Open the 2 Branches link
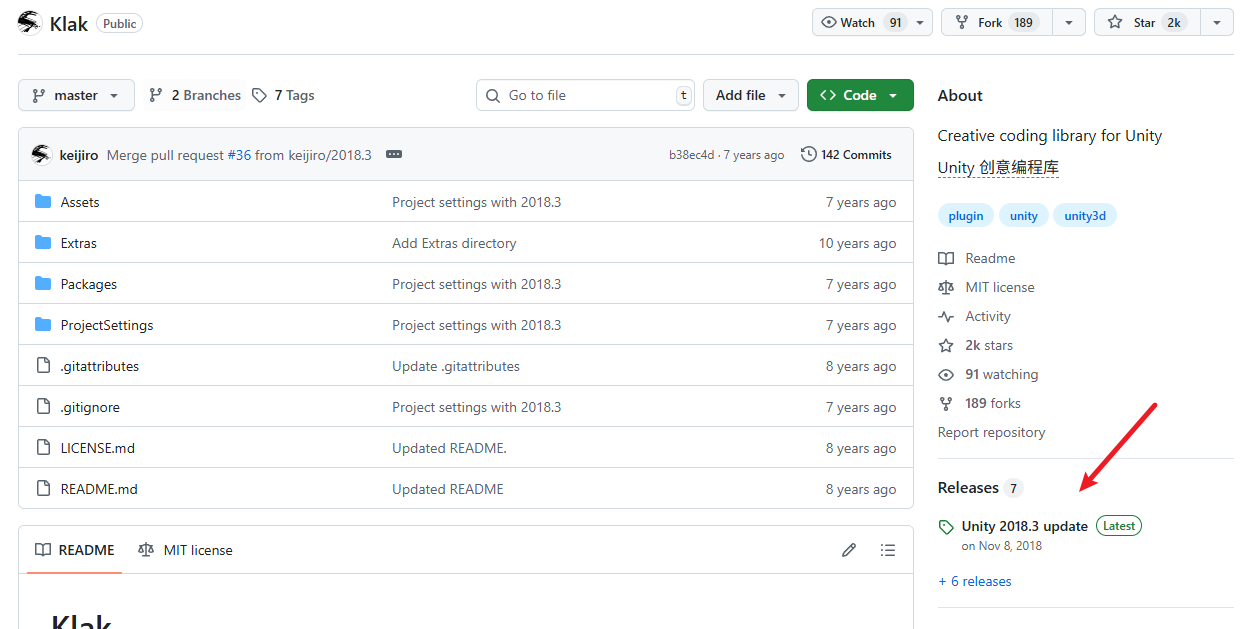 point(195,95)
